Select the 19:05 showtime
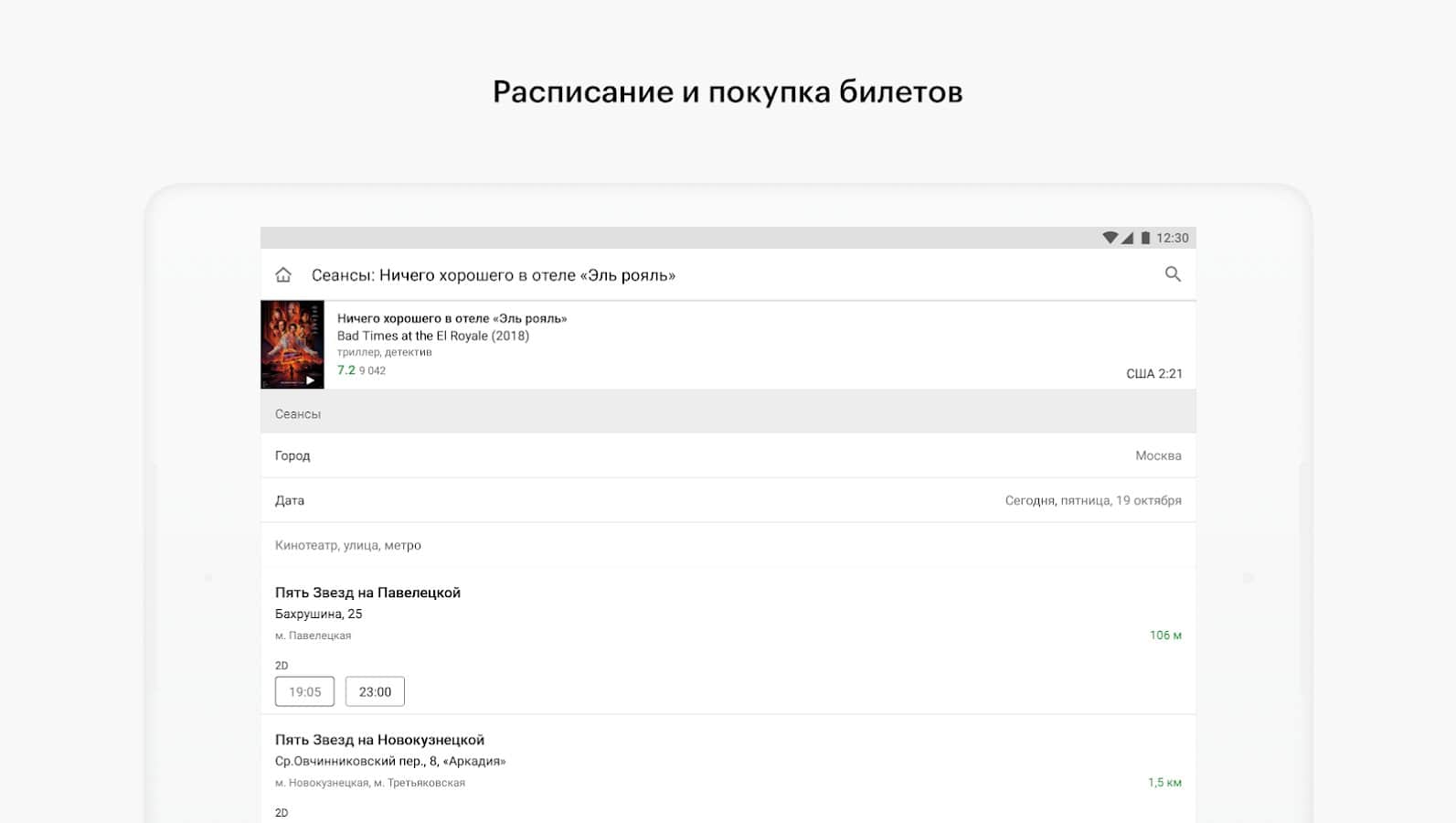 click(x=304, y=691)
